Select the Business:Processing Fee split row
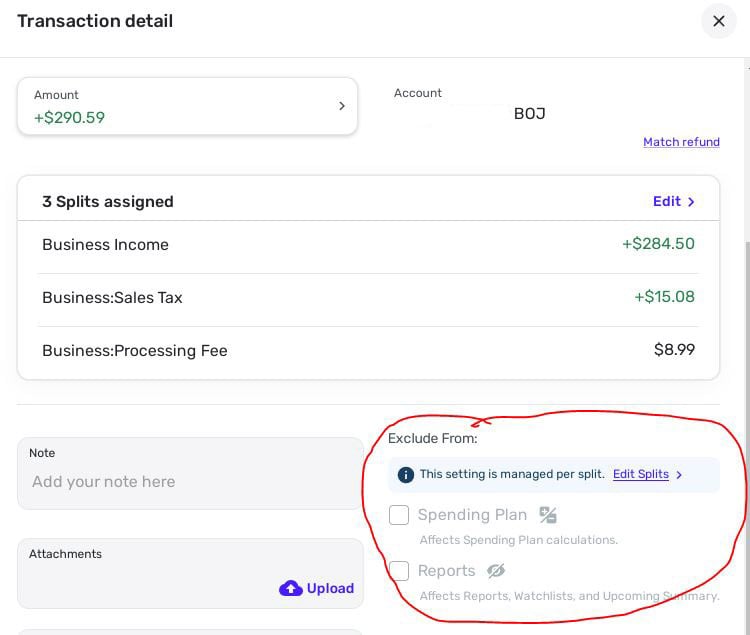The width and height of the screenshot is (750, 635). pos(368,351)
